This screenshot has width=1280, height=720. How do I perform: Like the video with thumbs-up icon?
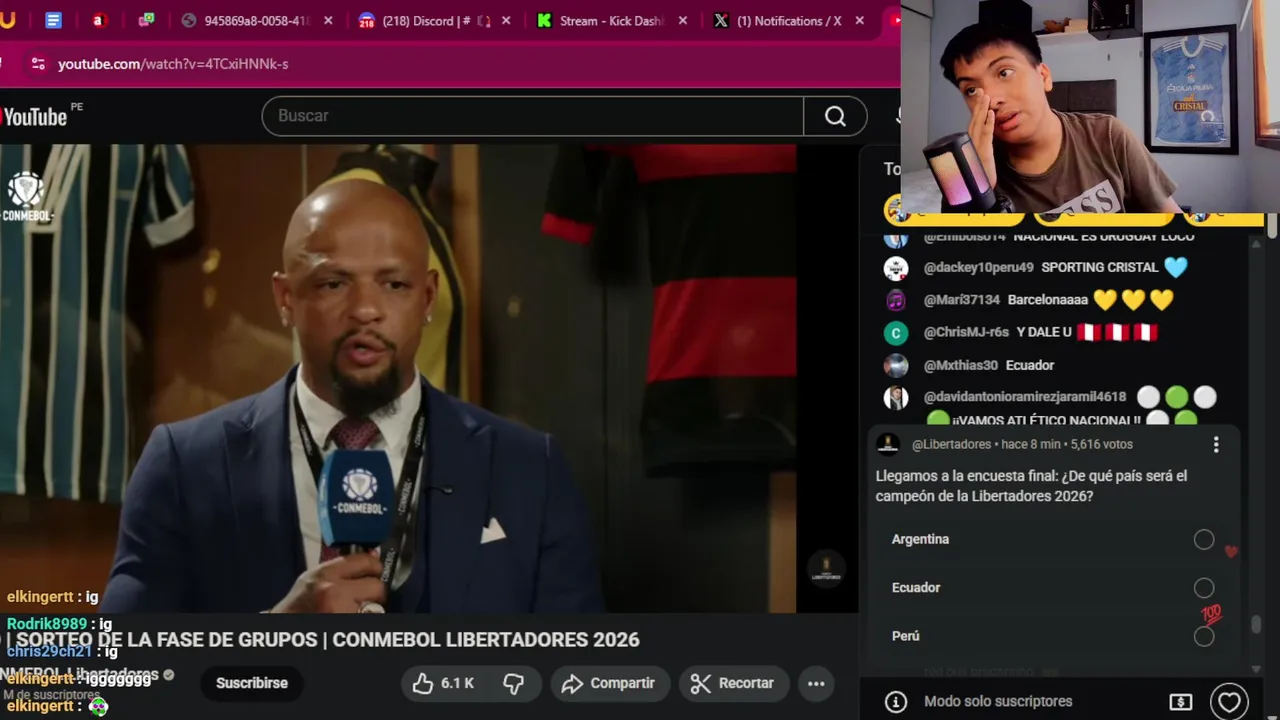[x=423, y=683]
